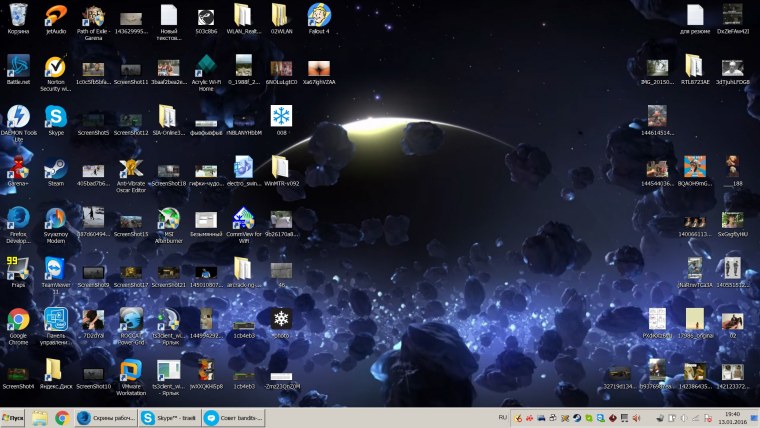The width and height of the screenshot is (760, 428).
Task: Select the Path of Exile Garena shortcut
Action: [93, 22]
